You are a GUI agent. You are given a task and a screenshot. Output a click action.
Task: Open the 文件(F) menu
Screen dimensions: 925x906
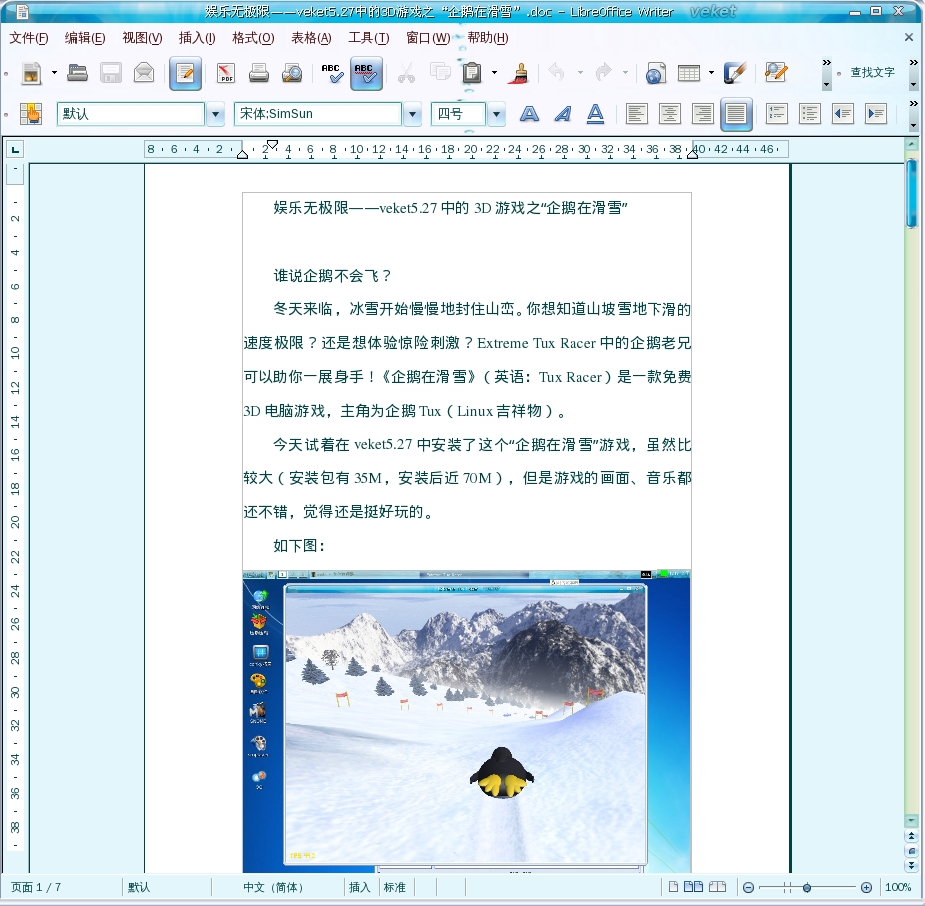(28, 38)
